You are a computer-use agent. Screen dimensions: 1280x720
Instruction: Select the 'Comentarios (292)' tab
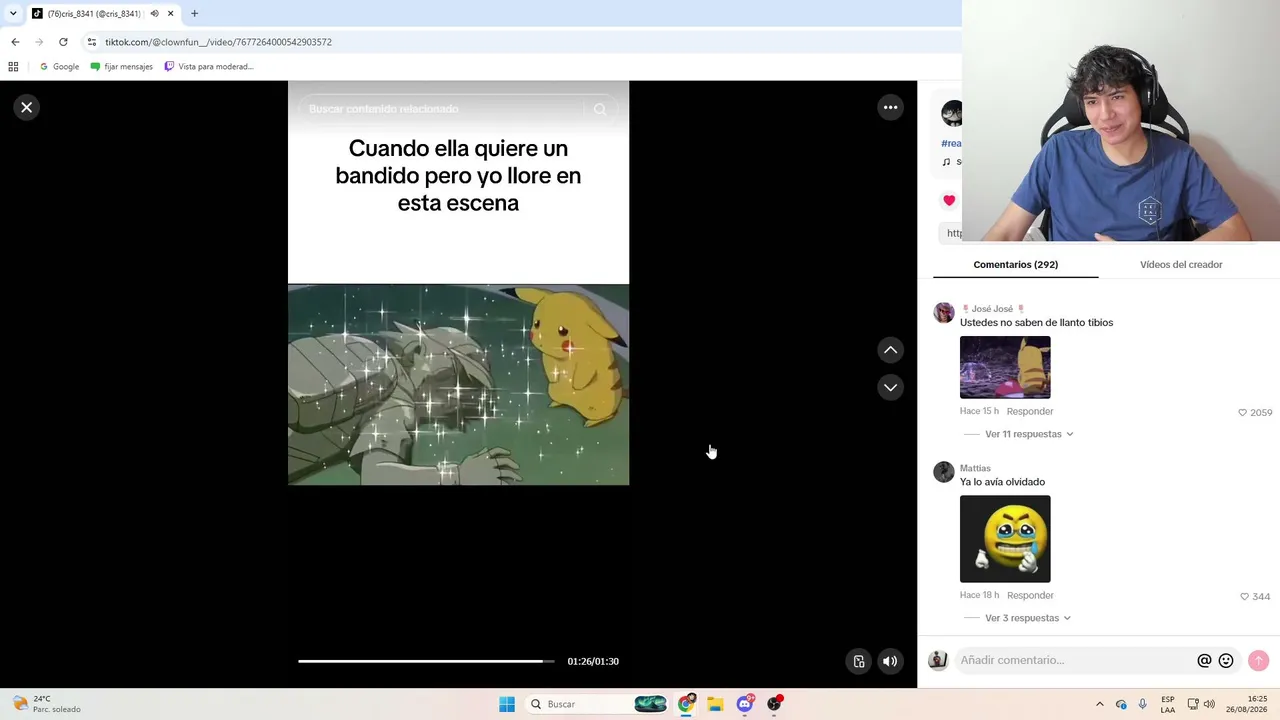coord(1015,265)
